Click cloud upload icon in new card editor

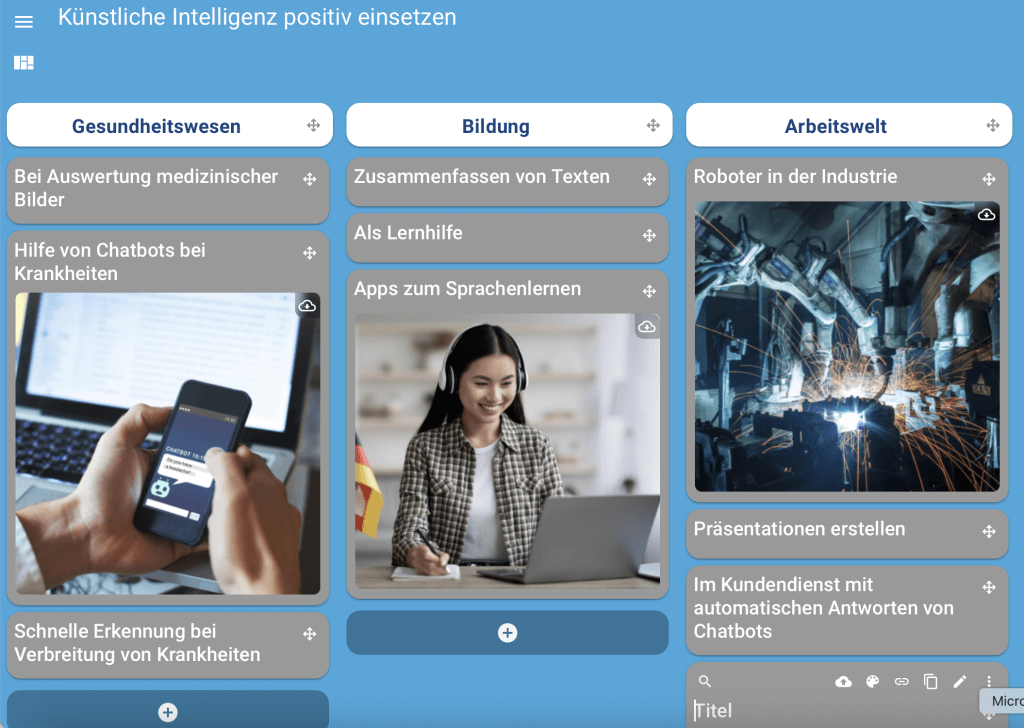[843, 682]
